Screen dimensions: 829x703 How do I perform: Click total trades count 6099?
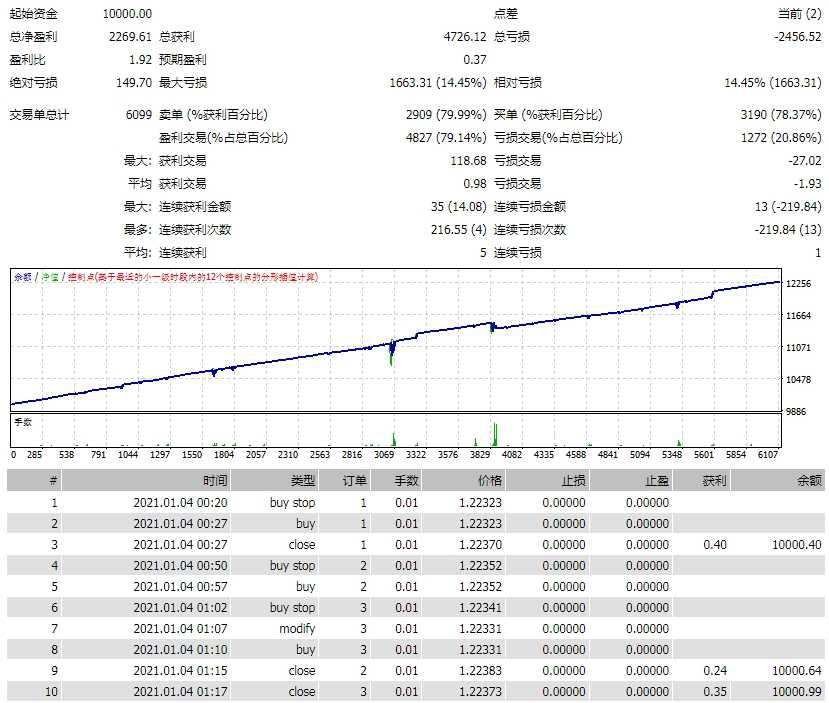tap(137, 115)
